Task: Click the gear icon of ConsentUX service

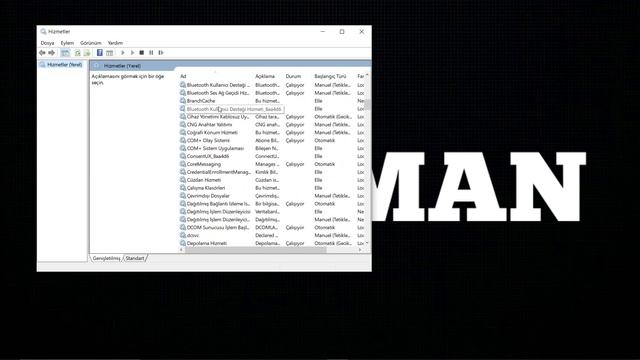Action: pos(183,156)
